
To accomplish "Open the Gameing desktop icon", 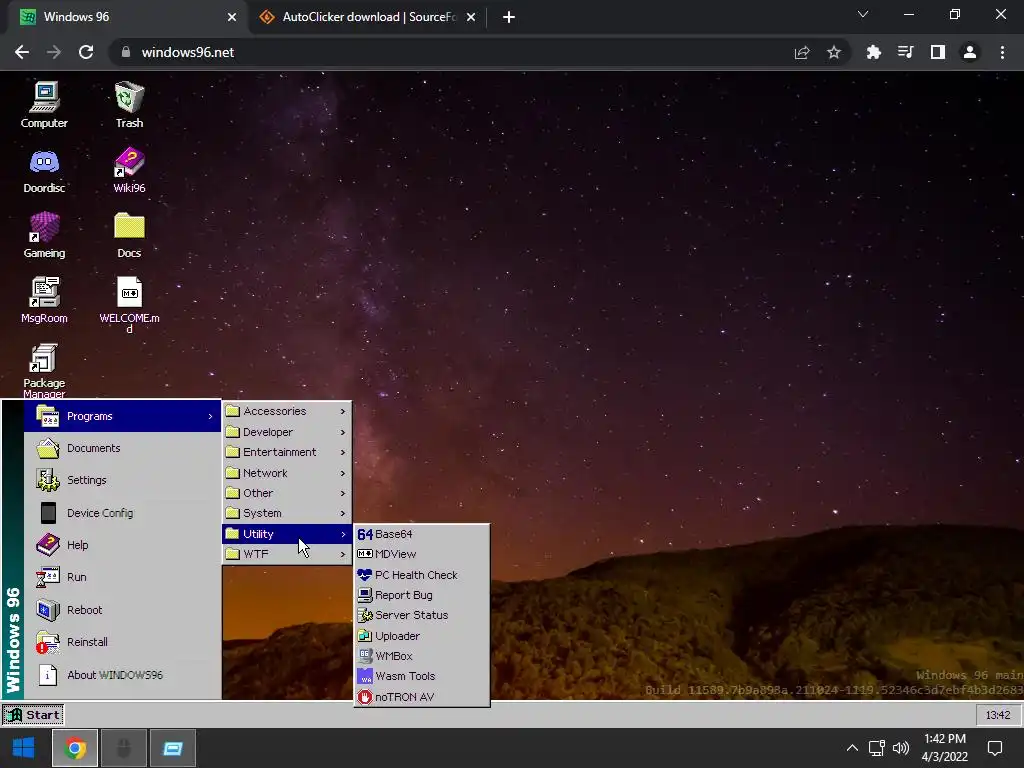I will (x=44, y=235).
